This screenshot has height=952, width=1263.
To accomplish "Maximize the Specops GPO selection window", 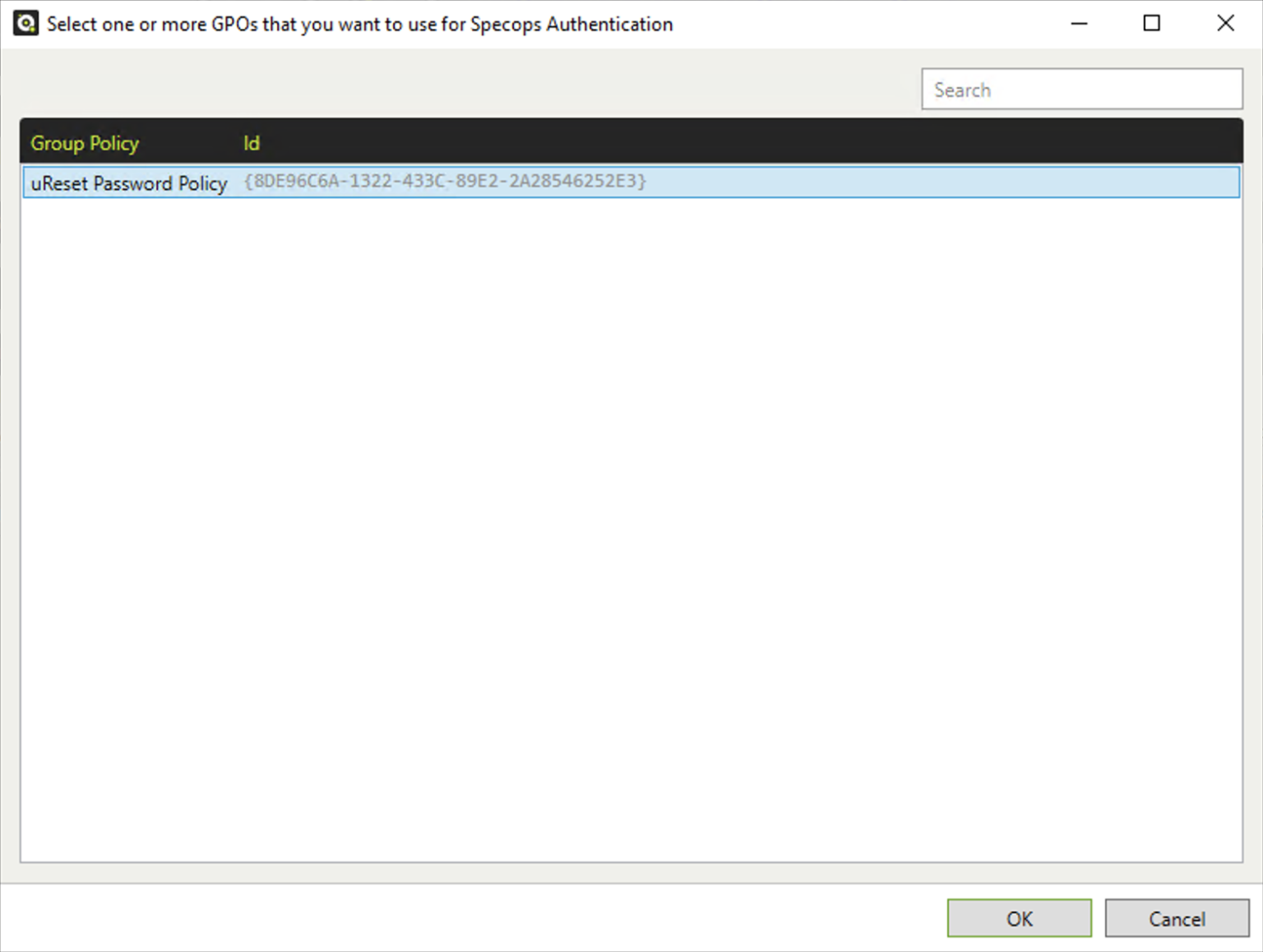I will [1151, 24].
